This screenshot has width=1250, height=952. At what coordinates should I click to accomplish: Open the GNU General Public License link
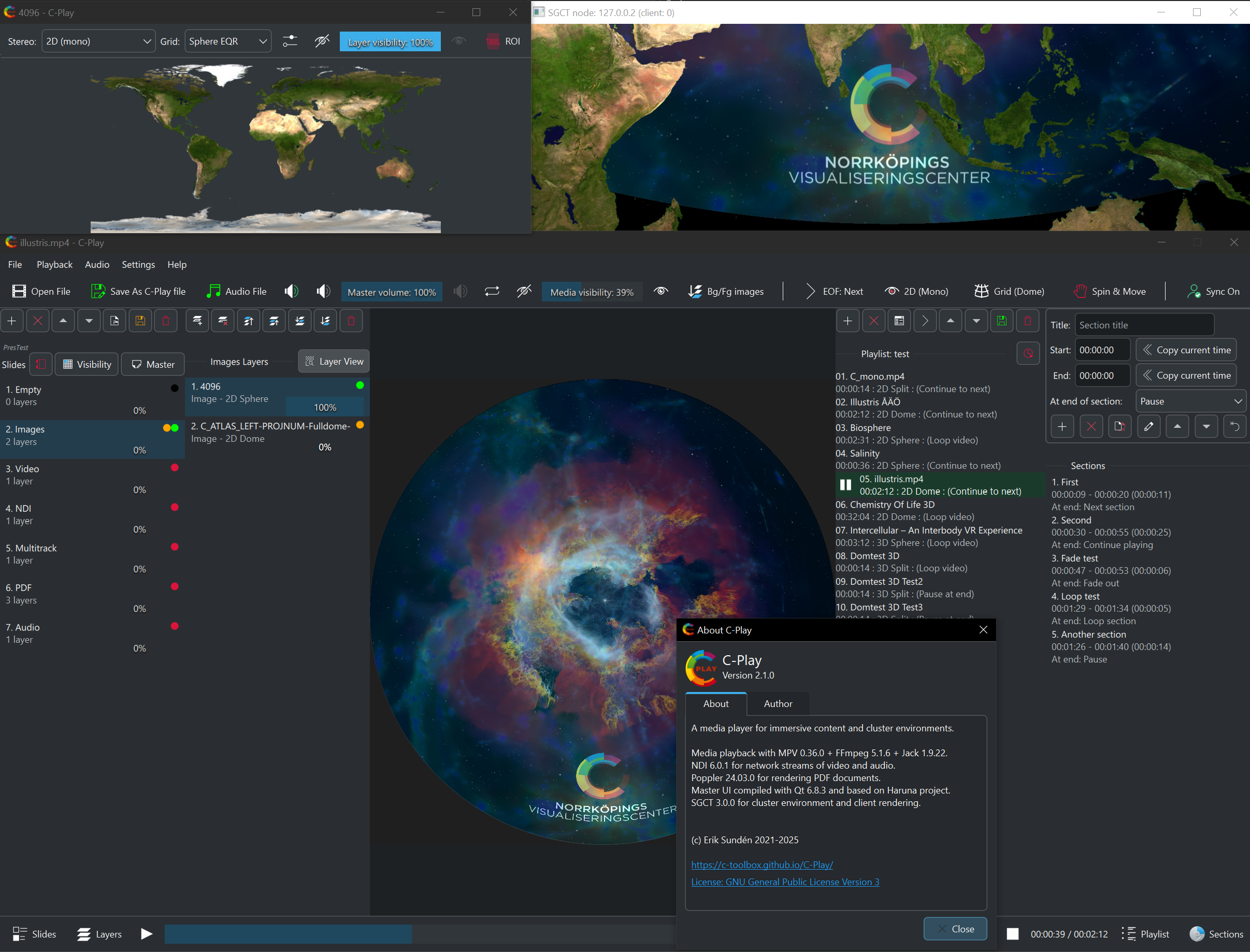point(785,882)
